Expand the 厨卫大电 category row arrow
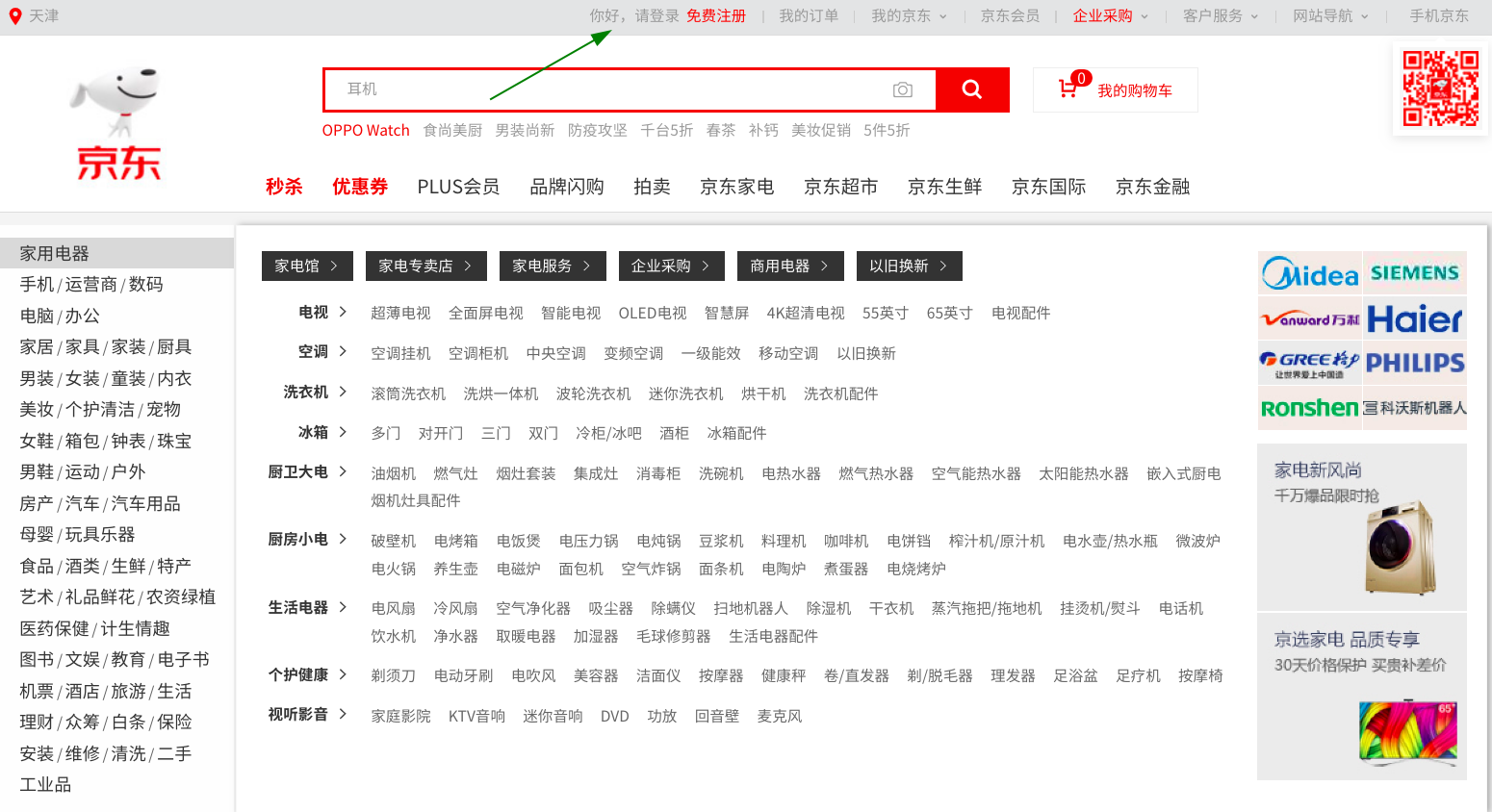This screenshot has width=1492, height=812. 343,471
